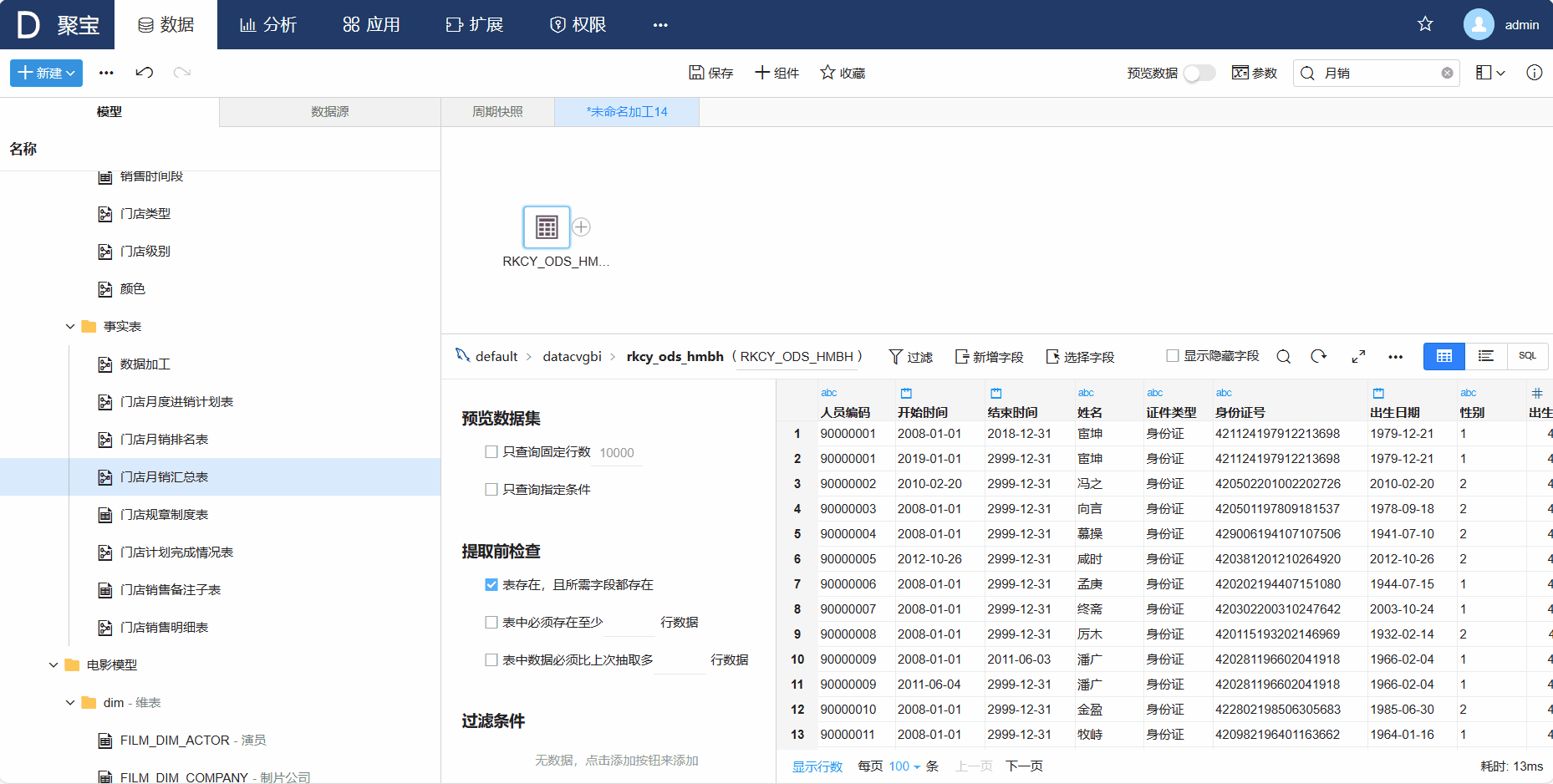
Task: Toggle the 预览数据 switch
Action: click(x=1199, y=73)
